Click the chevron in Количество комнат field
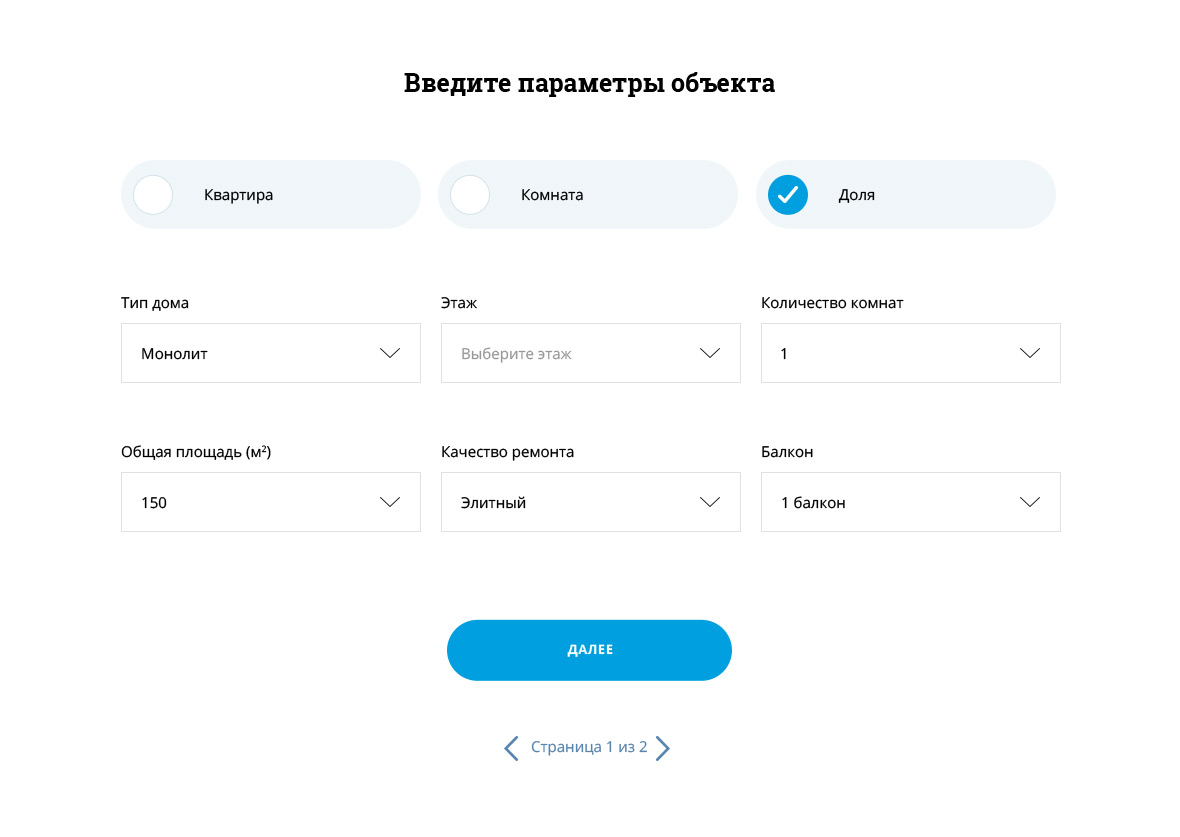Screen dimensions: 1180x837 (x=1030, y=353)
